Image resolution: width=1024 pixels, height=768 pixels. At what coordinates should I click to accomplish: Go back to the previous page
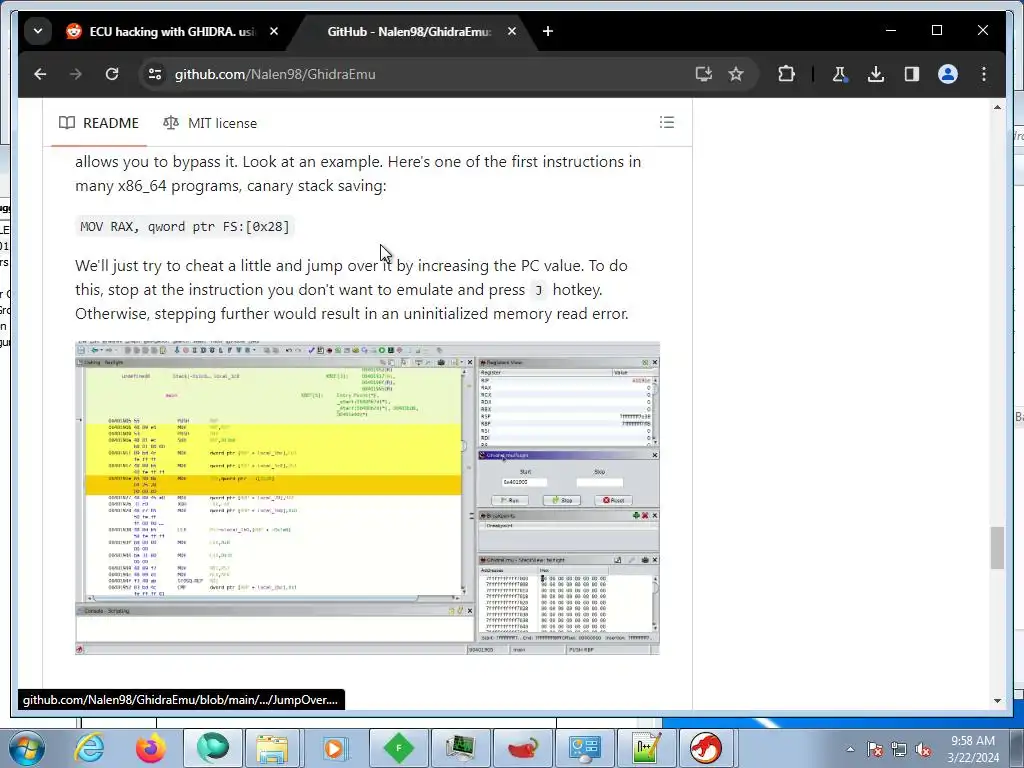pyautogui.click(x=40, y=74)
